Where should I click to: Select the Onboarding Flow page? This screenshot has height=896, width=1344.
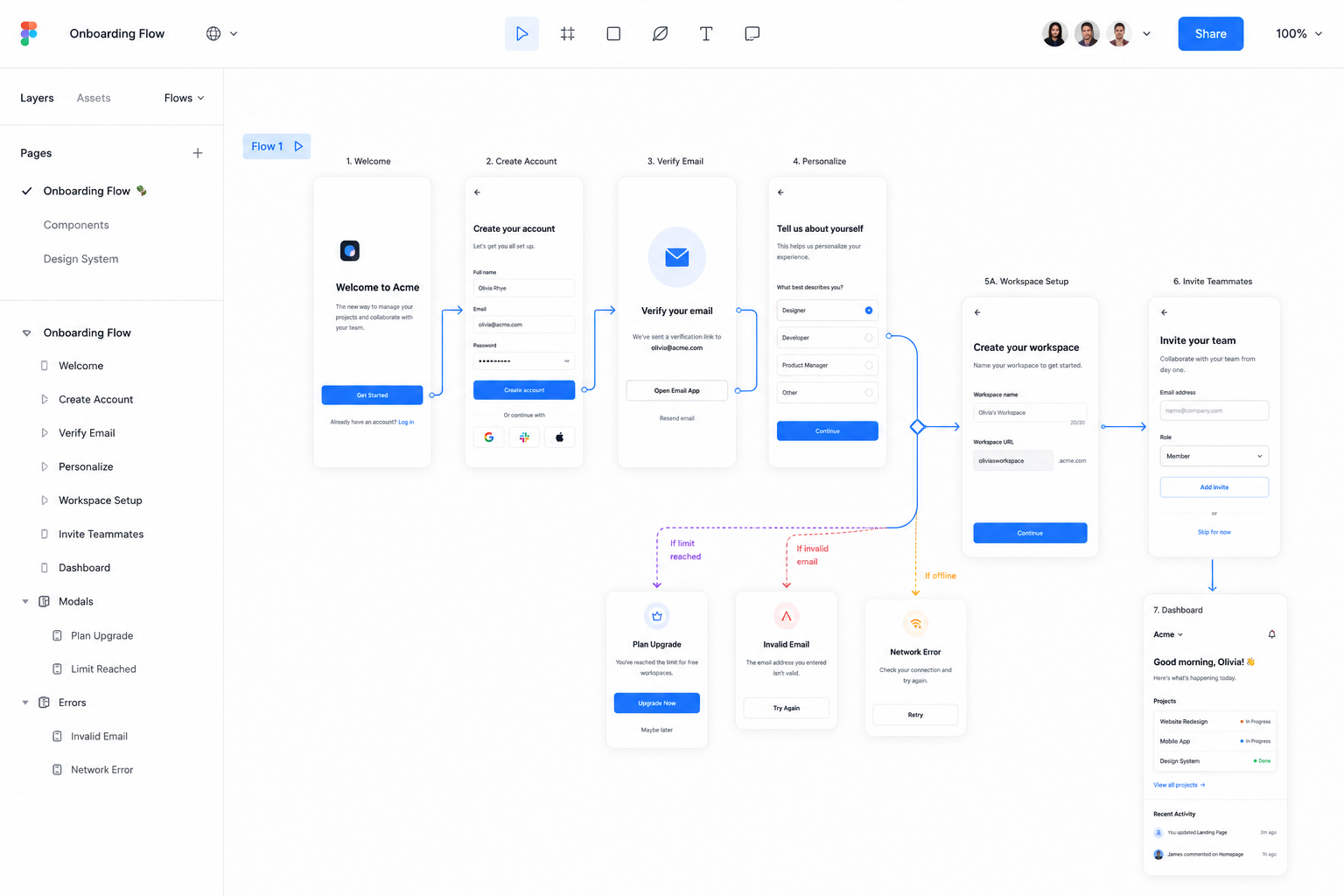(x=87, y=191)
